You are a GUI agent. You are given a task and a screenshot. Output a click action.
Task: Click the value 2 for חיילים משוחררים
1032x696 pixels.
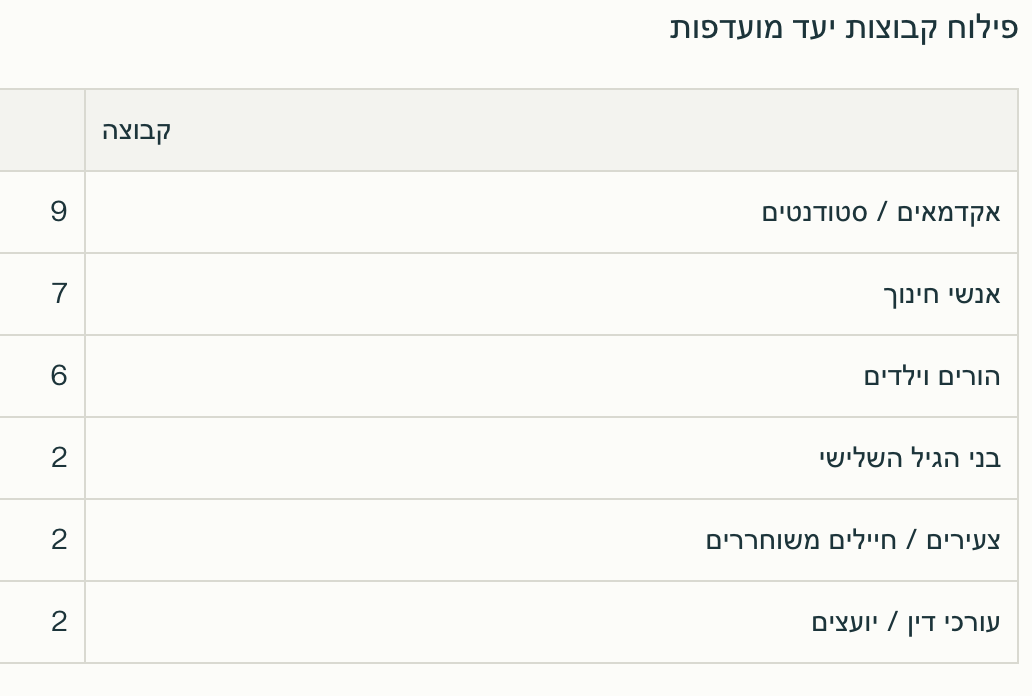tap(59, 539)
